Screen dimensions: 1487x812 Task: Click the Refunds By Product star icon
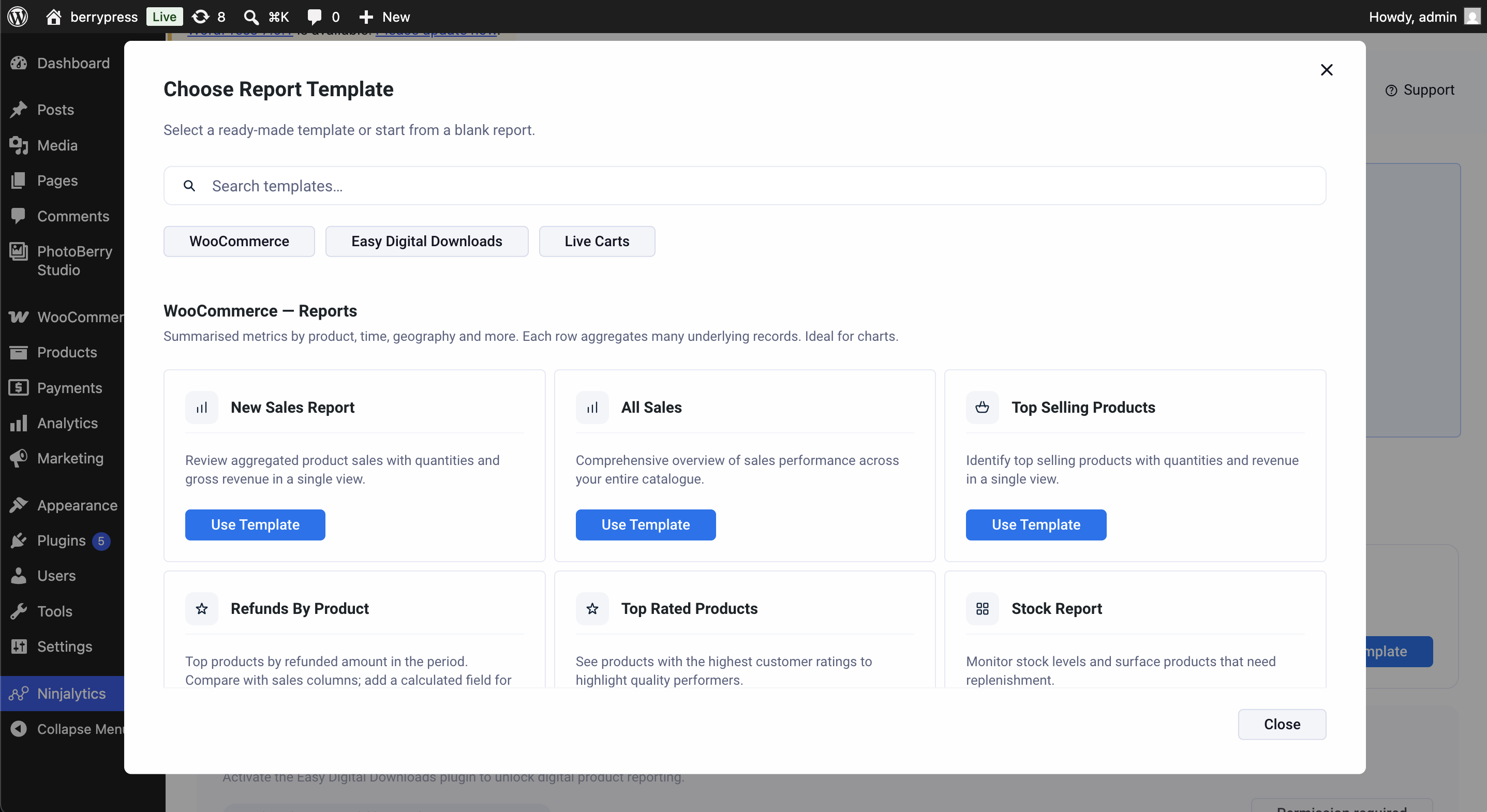click(x=201, y=608)
